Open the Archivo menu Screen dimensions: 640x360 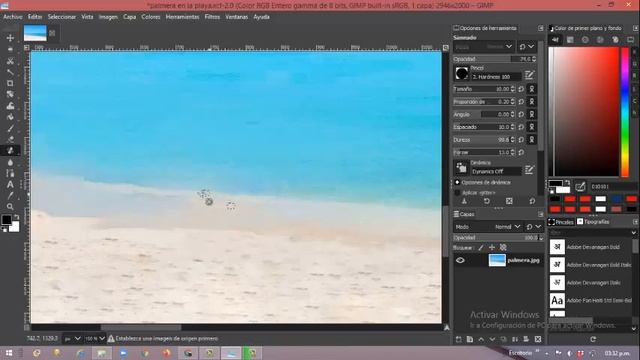pyautogui.click(x=13, y=17)
